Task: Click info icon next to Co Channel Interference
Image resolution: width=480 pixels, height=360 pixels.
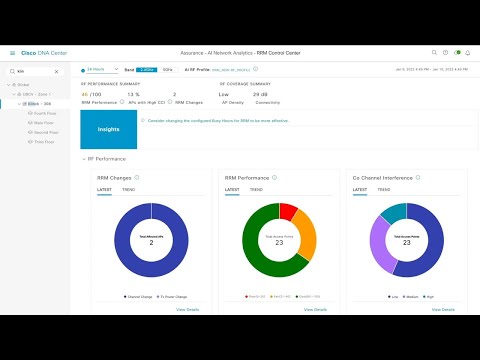Action: tap(418, 178)
